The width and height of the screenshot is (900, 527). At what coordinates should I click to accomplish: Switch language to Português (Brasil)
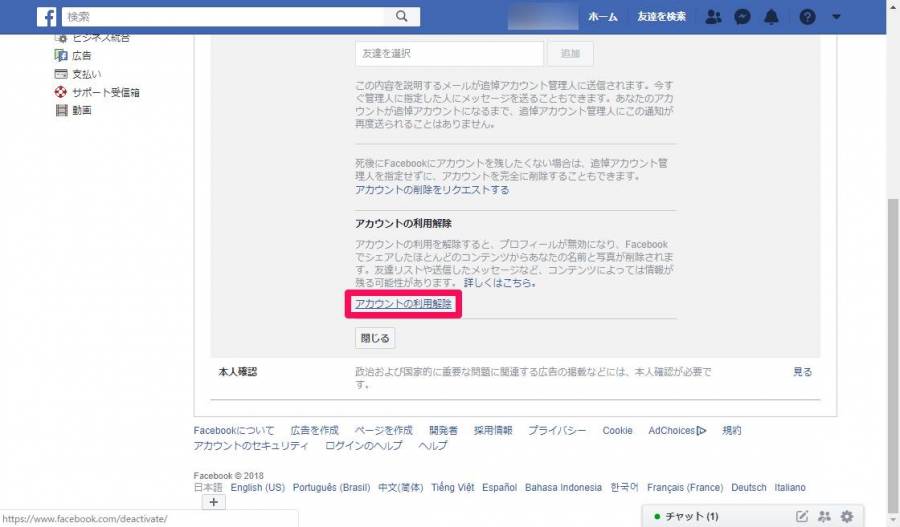click(x=331, y=487)
